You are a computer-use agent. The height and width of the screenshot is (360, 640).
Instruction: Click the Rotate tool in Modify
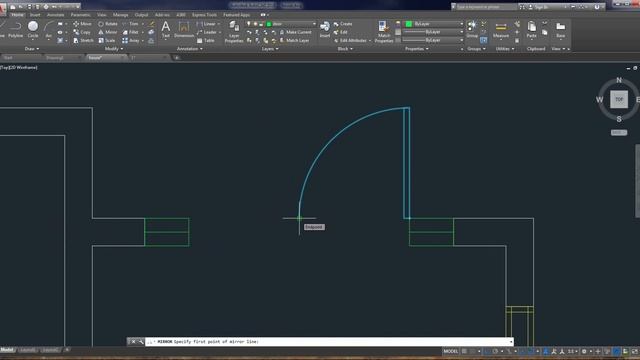tap(108, 24)
